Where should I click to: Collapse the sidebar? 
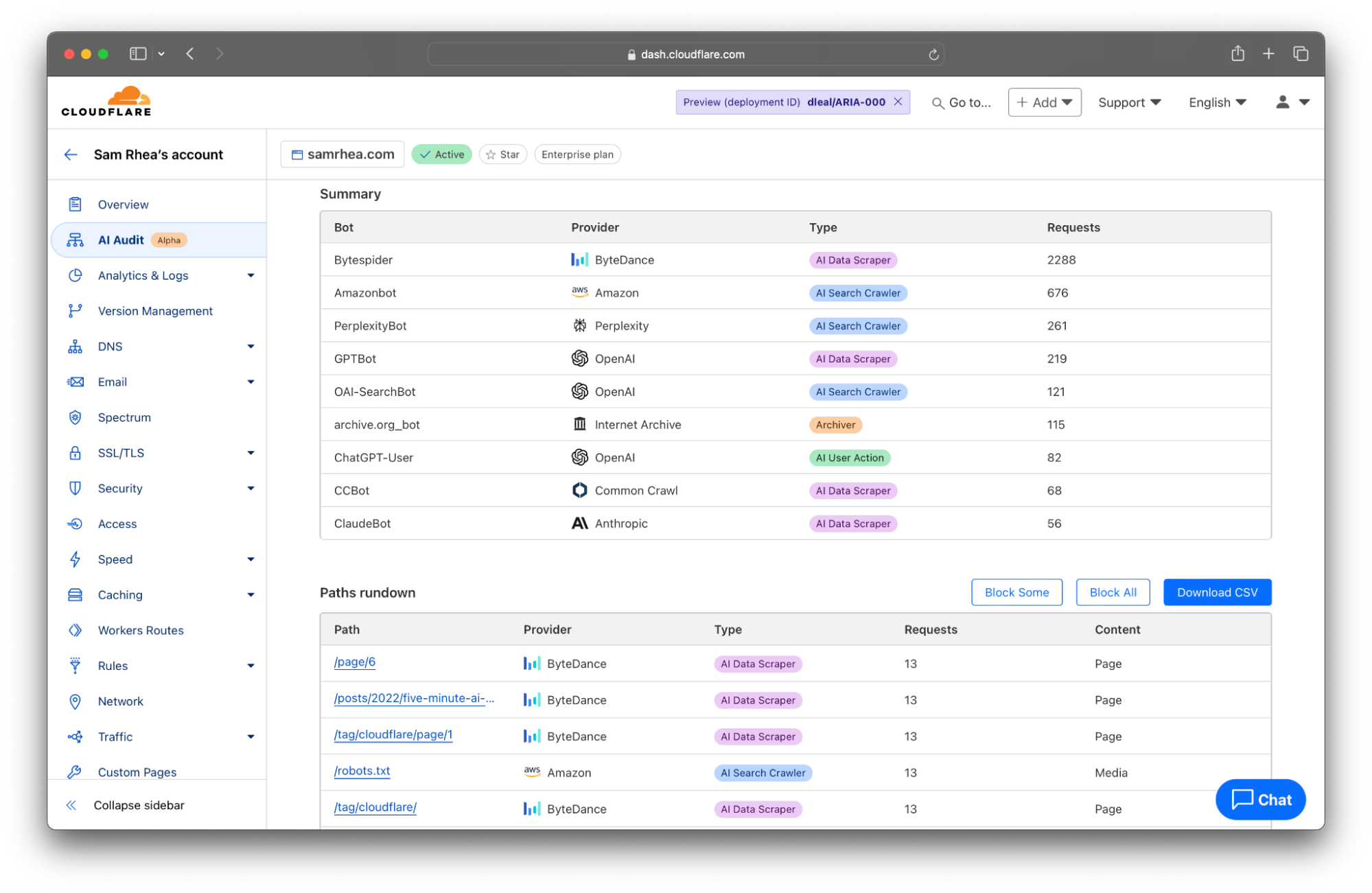(x=132, y=804)
